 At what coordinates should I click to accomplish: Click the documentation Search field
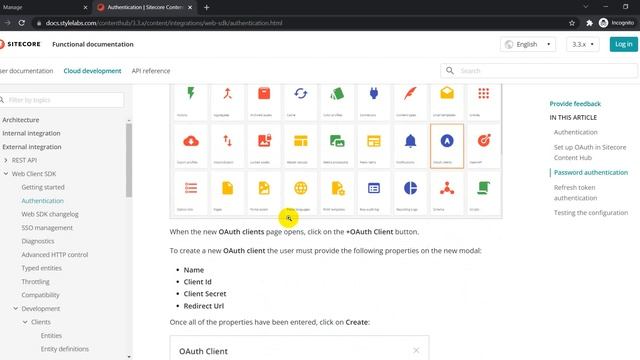pyautogui.click(x=539, y=71)
